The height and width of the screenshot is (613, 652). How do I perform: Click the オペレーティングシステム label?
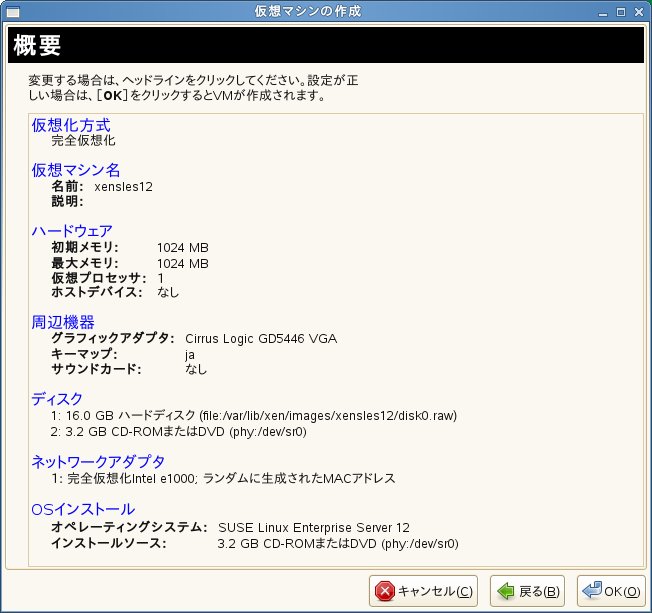click(x=129, y=527)
